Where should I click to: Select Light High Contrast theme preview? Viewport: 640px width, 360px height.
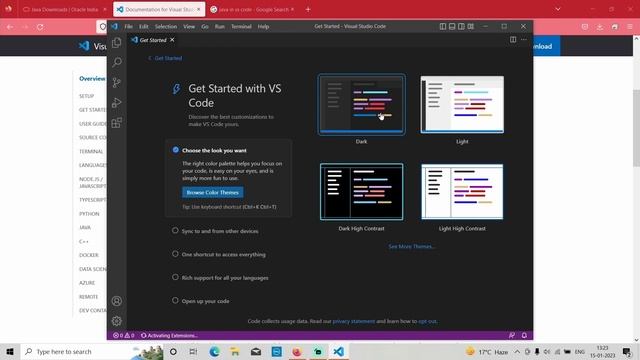(x=462, y=192)
